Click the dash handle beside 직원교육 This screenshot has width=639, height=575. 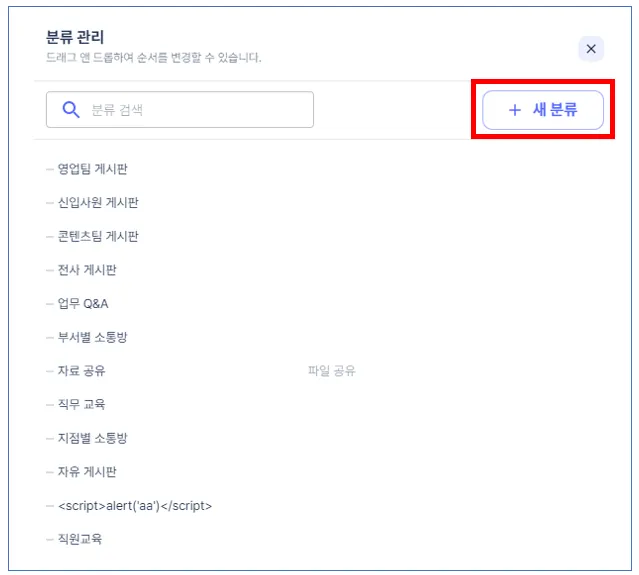50,540
